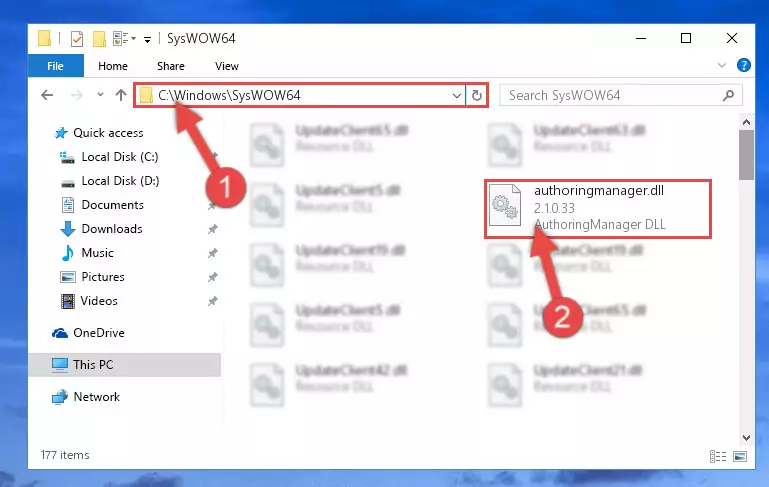
Task: Open the File ribbon tab
Action: 55,66
